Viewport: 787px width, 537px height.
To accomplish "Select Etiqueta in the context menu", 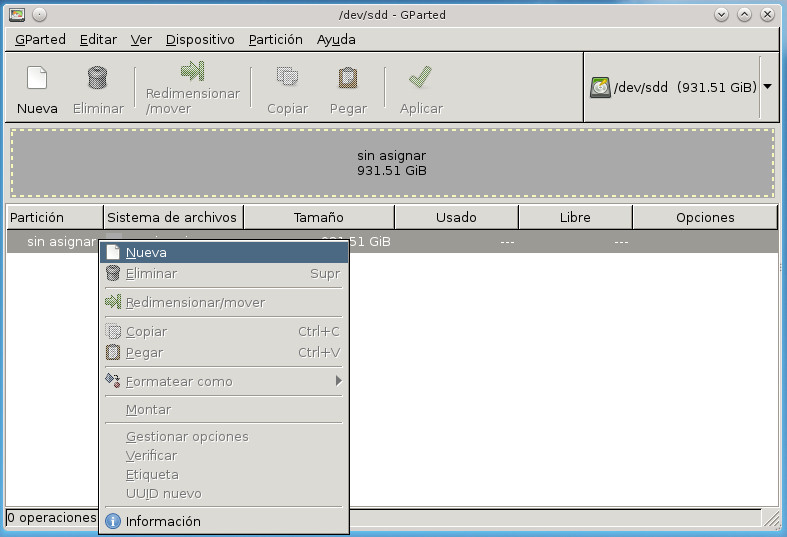I will click(224, 475).
